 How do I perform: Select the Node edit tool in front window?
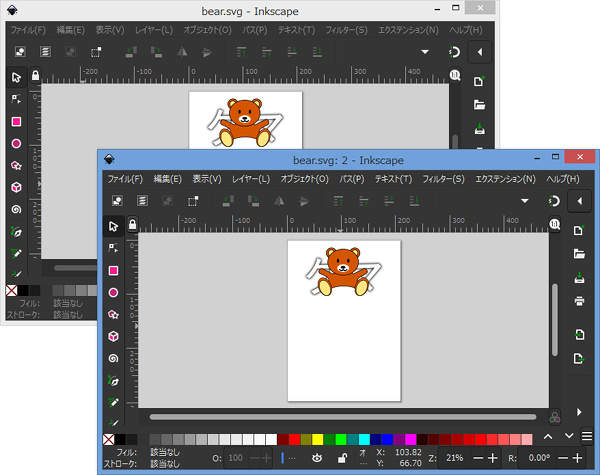click(114, 248)
